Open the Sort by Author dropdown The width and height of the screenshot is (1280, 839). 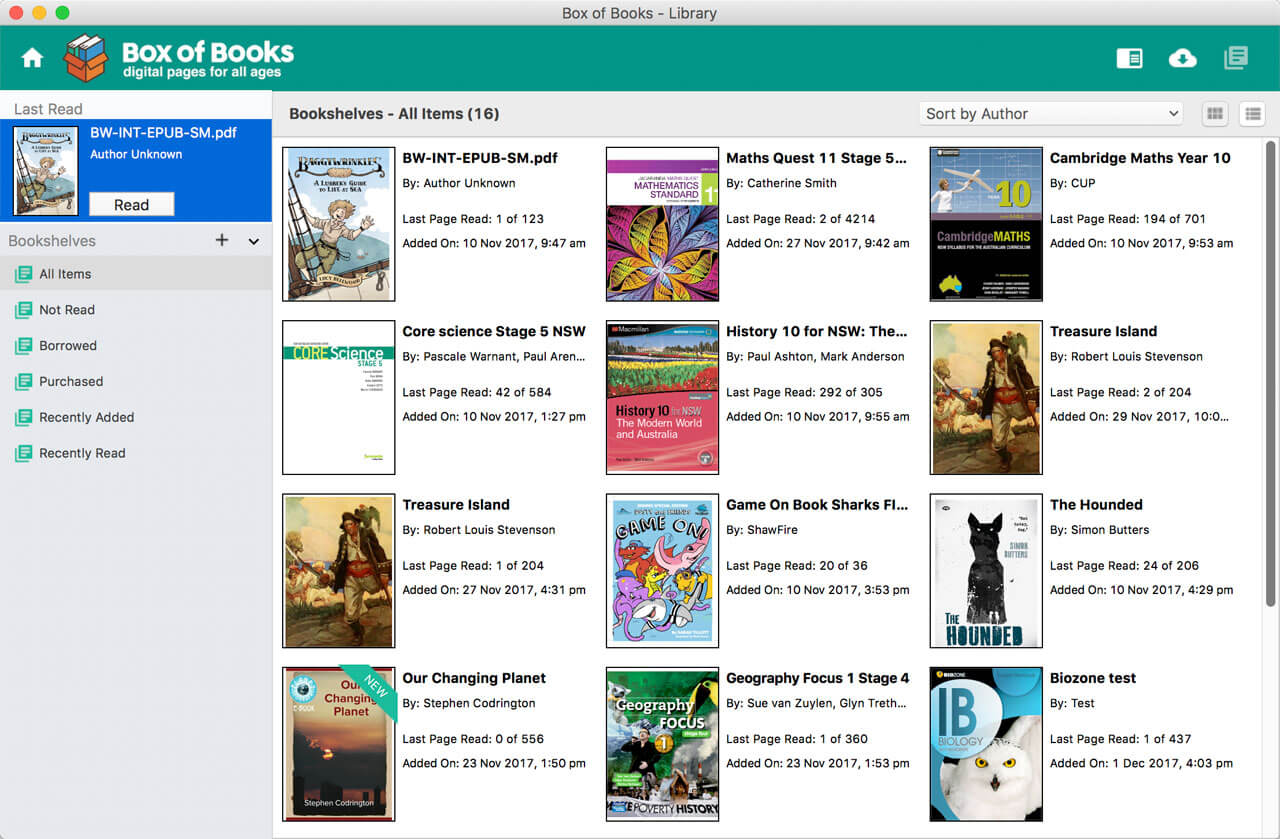[x=1051, y=114]
